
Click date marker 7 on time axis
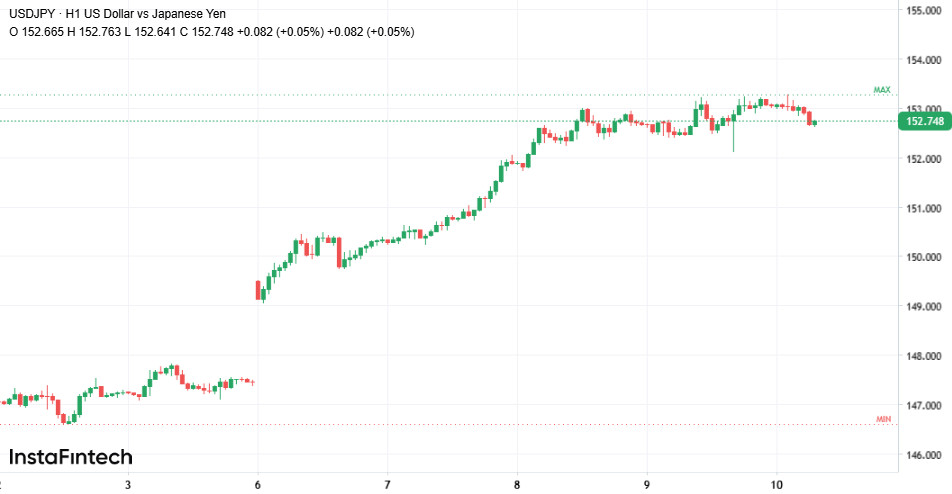(387, 484)
